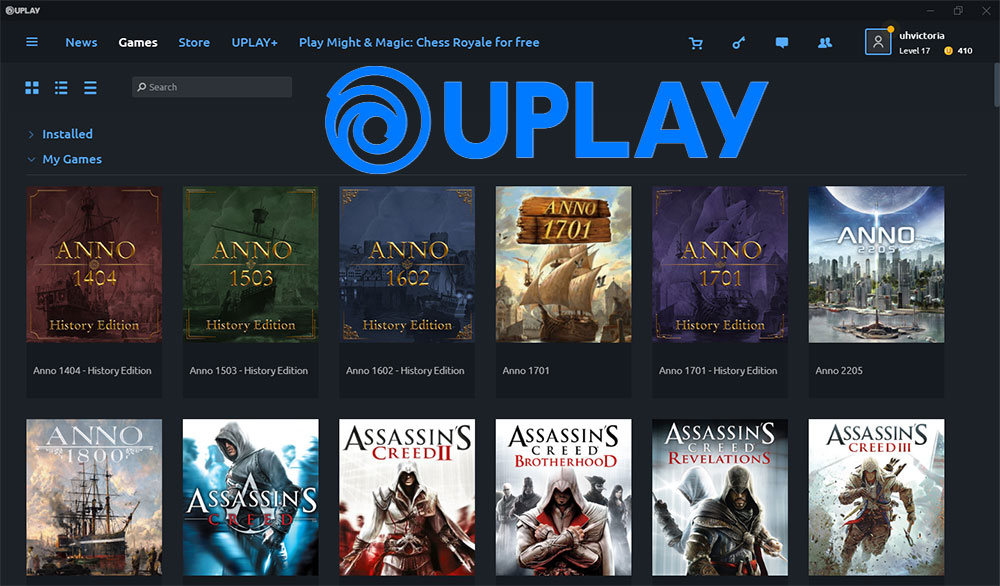Click the "Anno 1404 - History Edition" title text

(x=92, y=370)
